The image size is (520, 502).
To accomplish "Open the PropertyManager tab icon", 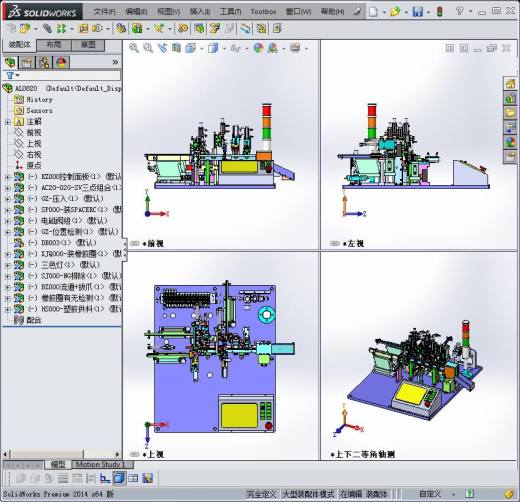I will pyautogui.click(x=27, y=62).
